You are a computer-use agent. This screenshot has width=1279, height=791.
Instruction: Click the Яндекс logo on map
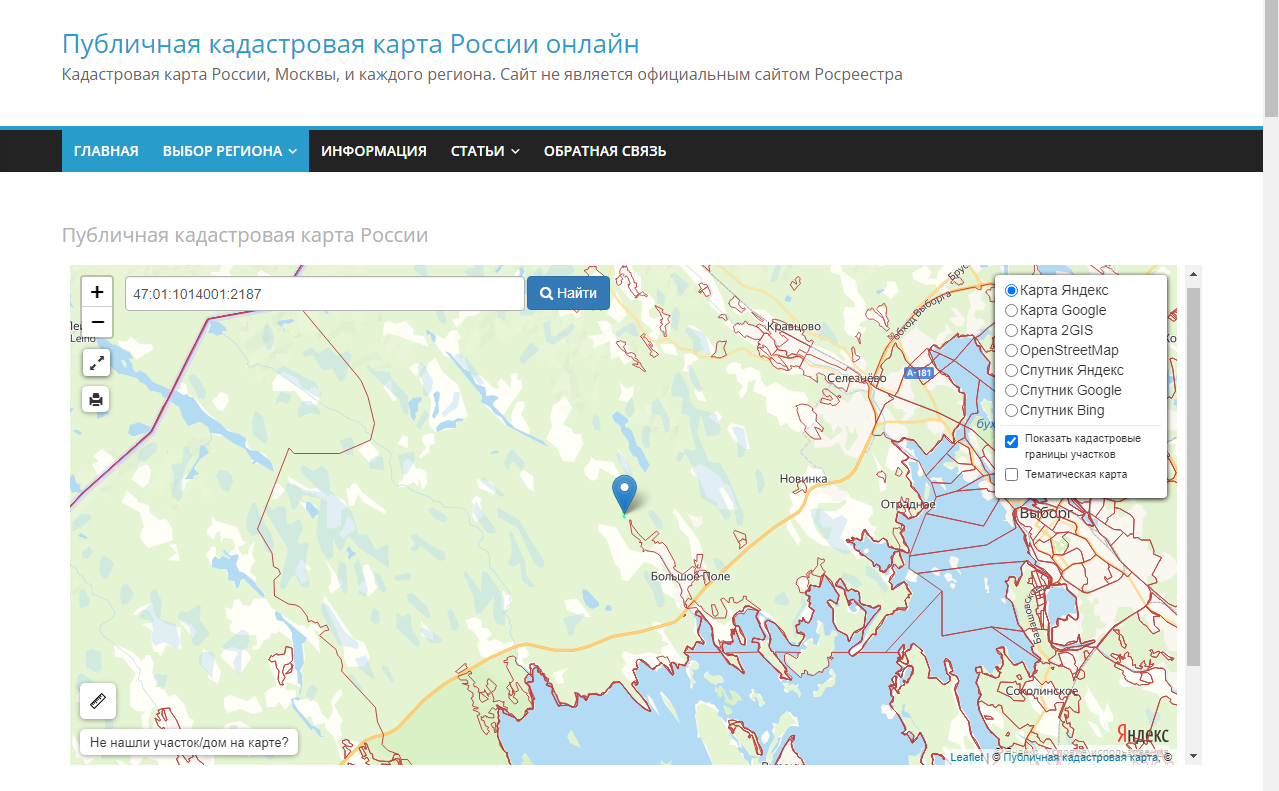pyautogui.click(x=1142, y=736)
